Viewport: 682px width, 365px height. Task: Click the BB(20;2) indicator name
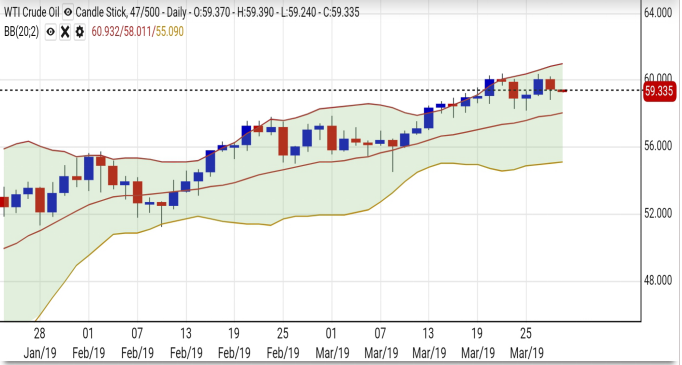(22, 32)
